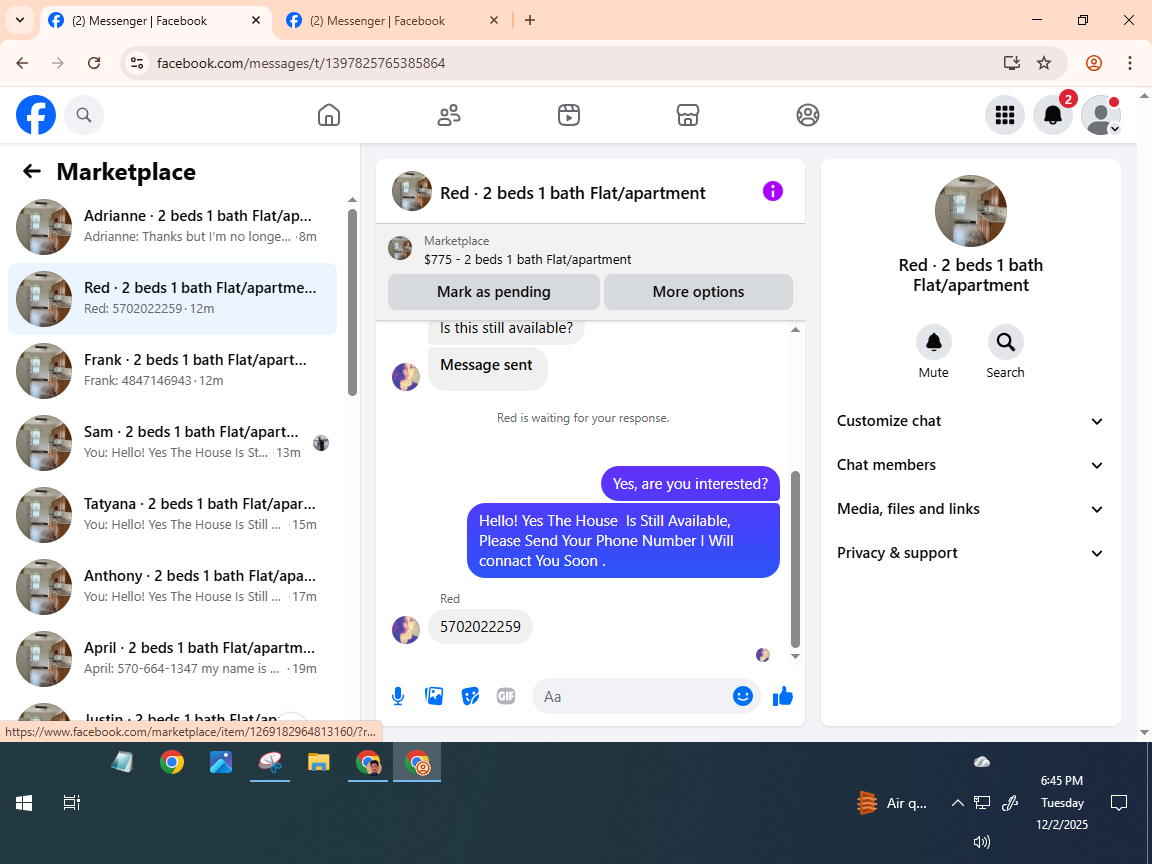
Task: Expand Media, files and links section
Action: click(971, 509)
